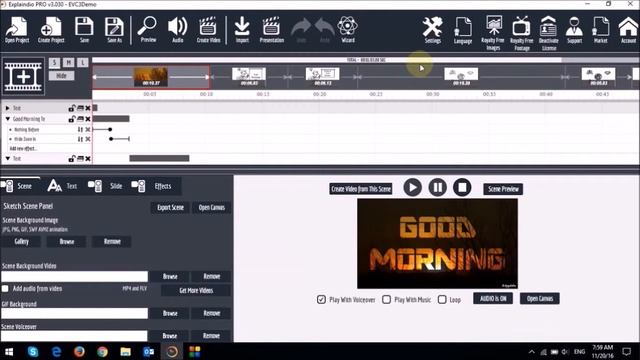Enable the Loop checkbox
Screen dimensions: 640x360
[x=442, y=300]
